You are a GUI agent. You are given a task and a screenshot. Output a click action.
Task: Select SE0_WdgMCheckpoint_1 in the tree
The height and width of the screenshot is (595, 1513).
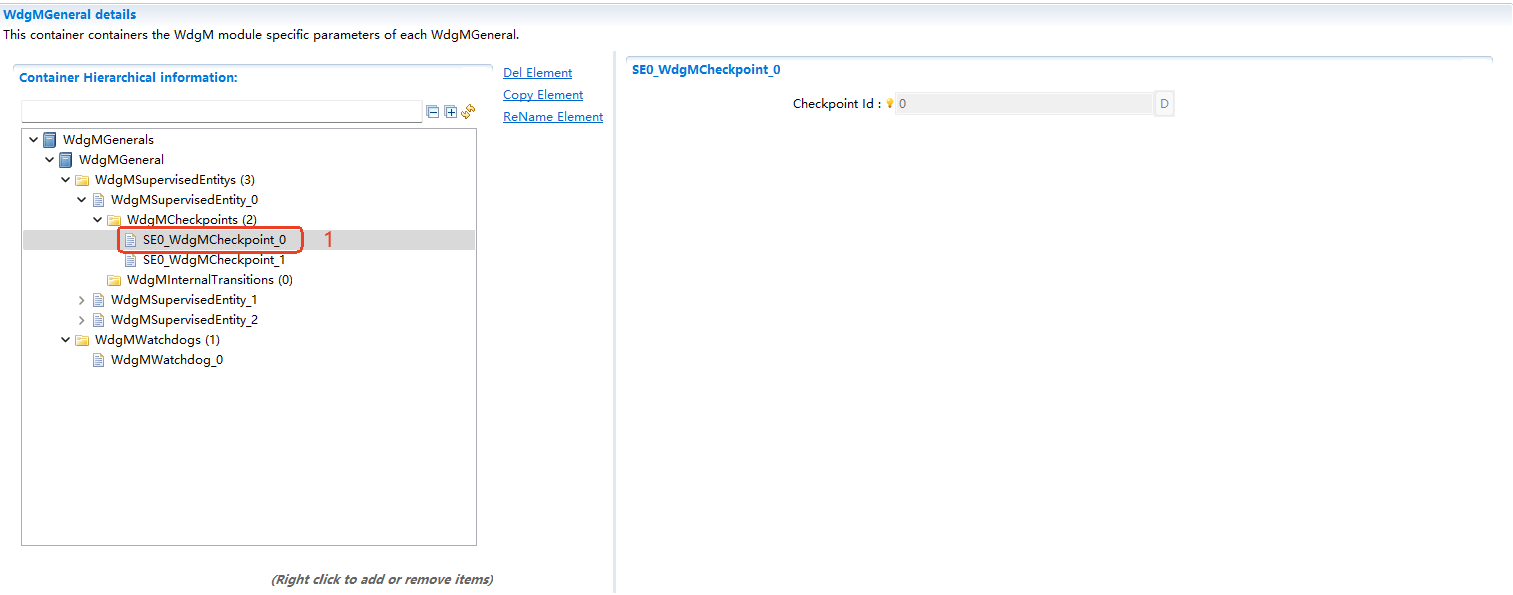coord(213,260)
